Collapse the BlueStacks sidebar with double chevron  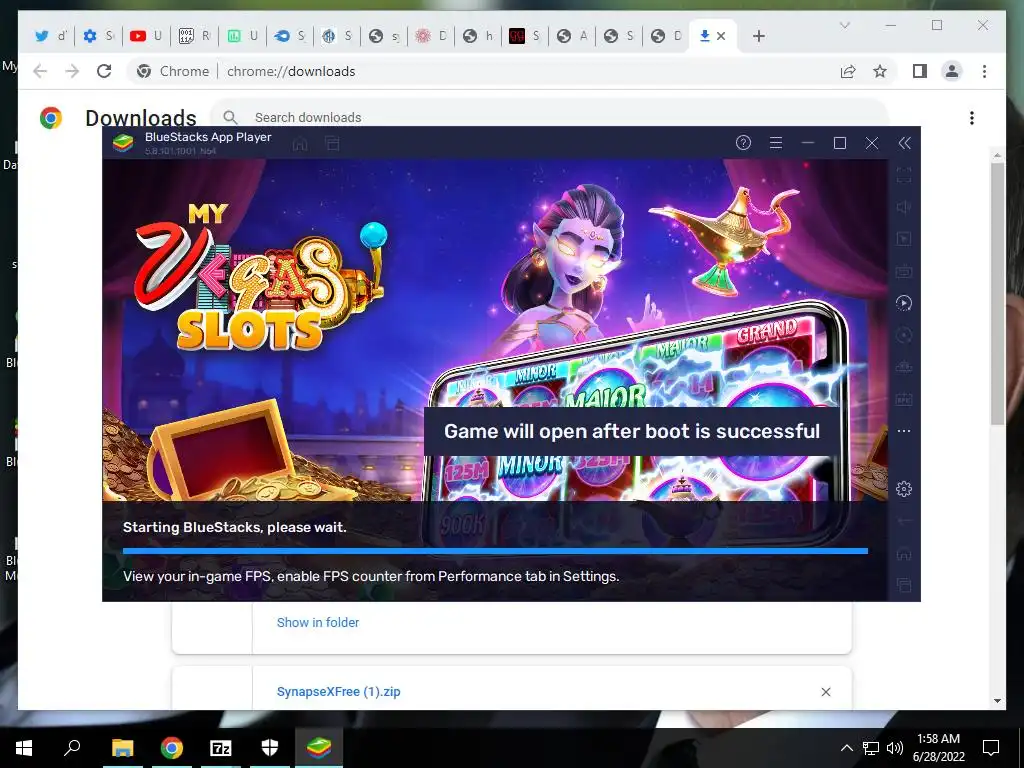pos(904,143)
